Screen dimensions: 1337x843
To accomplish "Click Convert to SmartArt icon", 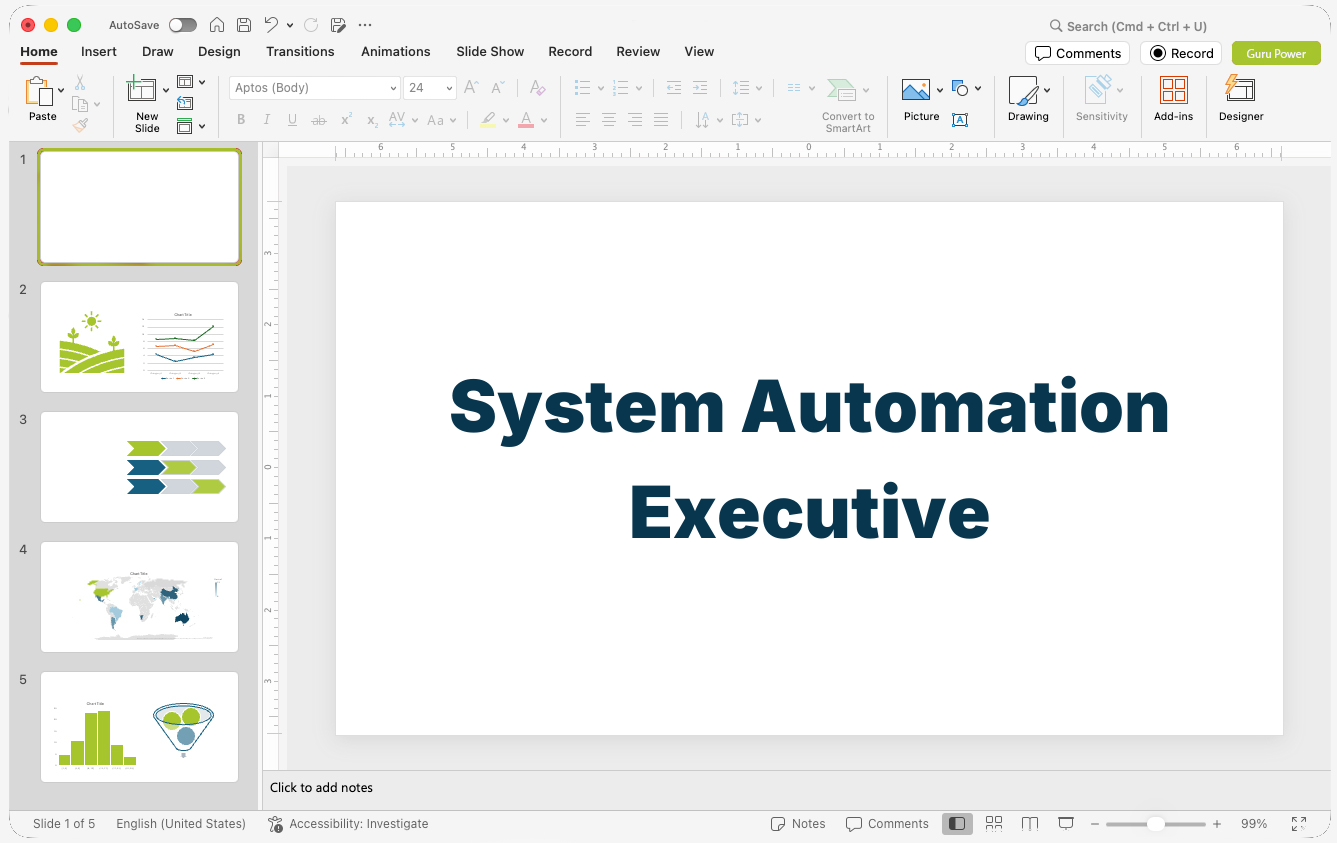I will tap(842, 90).
